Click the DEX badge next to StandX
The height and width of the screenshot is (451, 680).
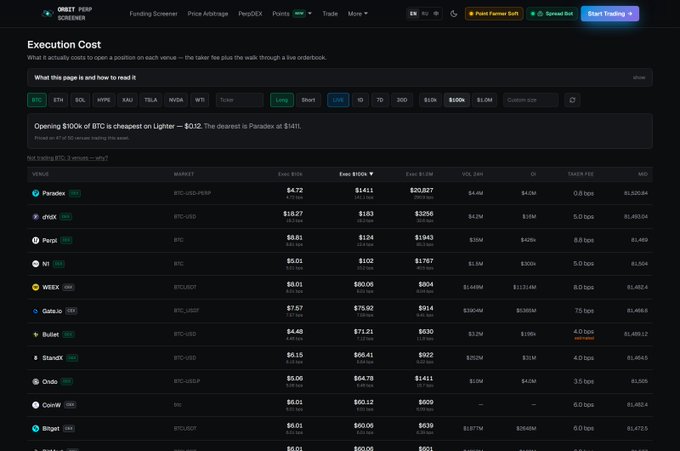click(x=72, y=358)
